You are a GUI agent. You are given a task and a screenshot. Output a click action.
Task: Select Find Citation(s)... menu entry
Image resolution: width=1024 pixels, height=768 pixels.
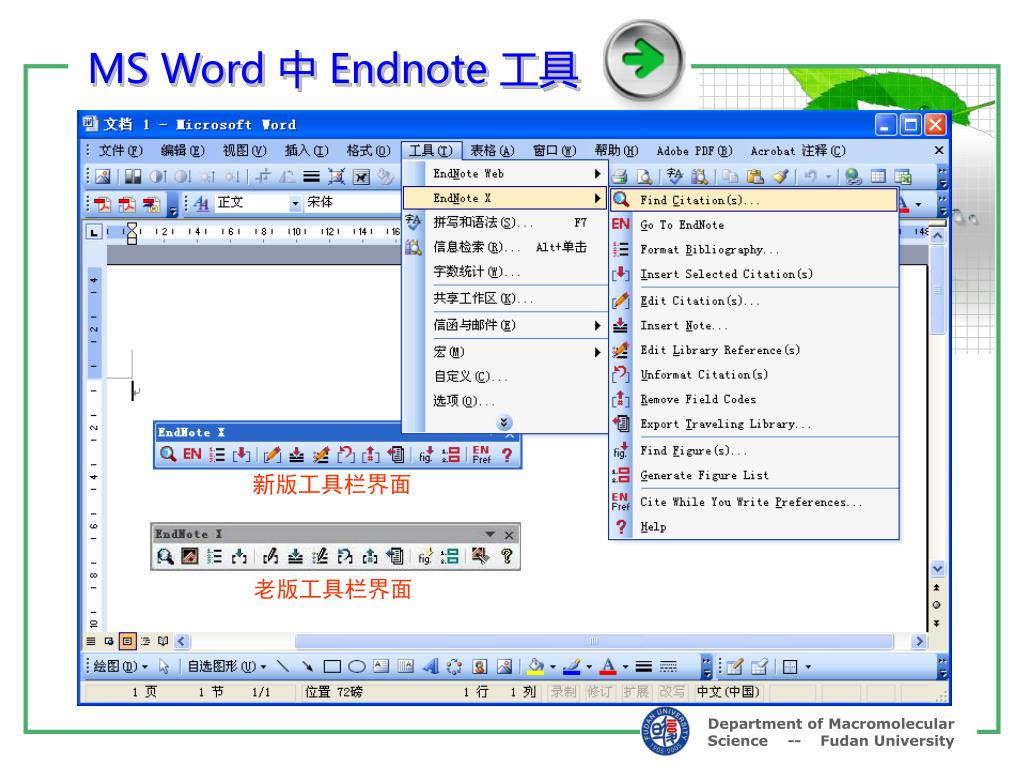coord(754,200)
